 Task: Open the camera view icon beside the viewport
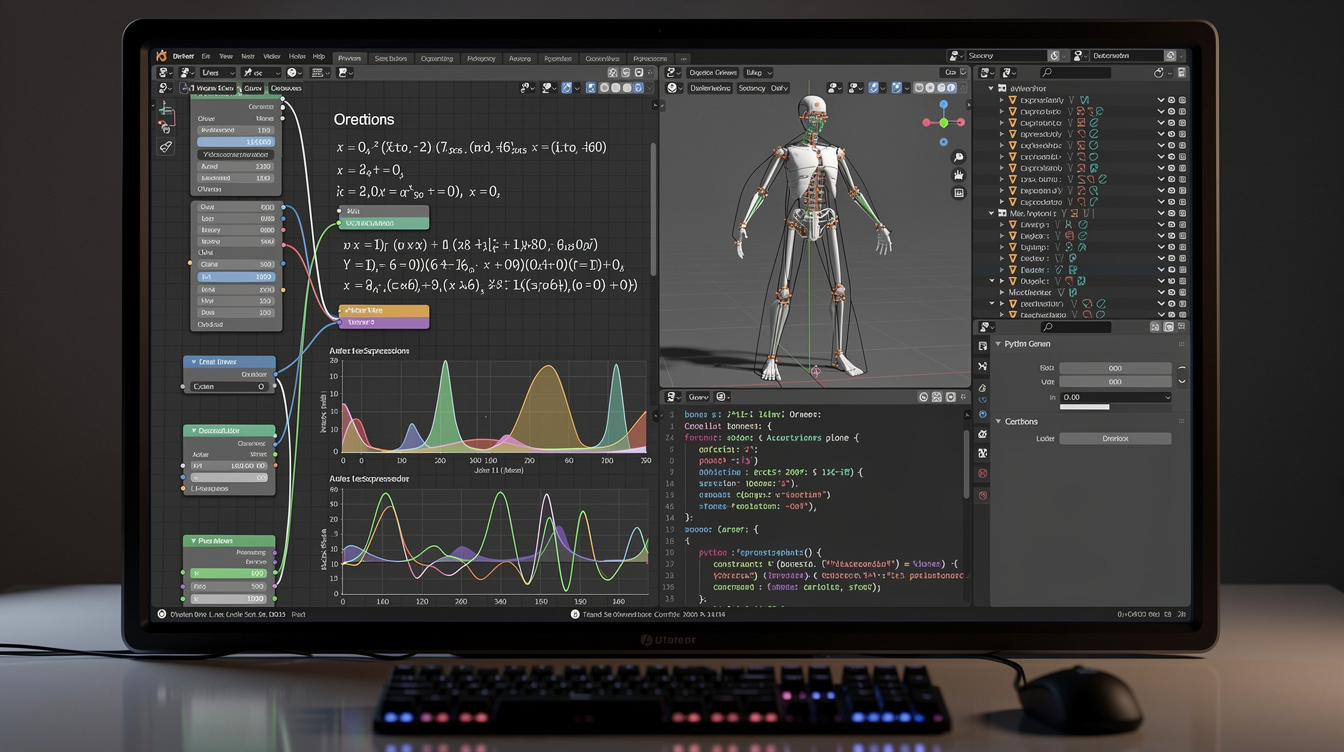pyautogui.click(x=958, y=191)
